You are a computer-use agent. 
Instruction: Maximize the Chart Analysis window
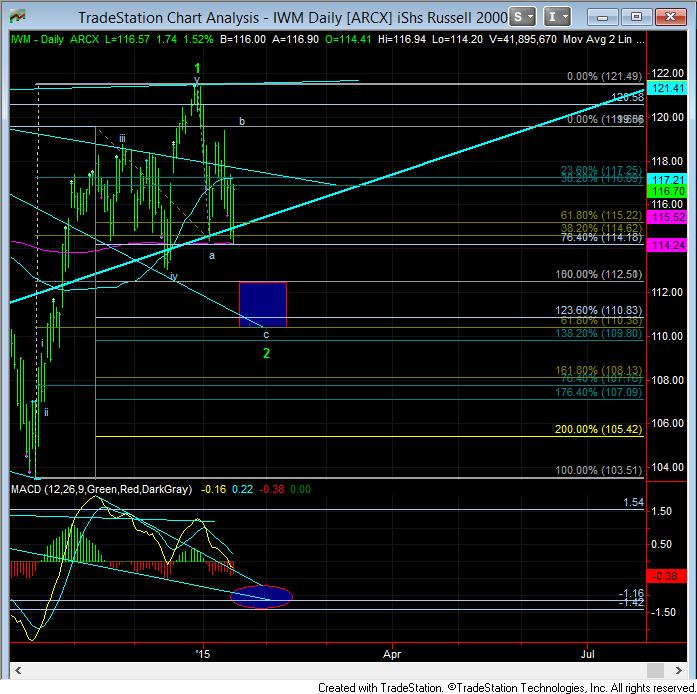[636, 17]
